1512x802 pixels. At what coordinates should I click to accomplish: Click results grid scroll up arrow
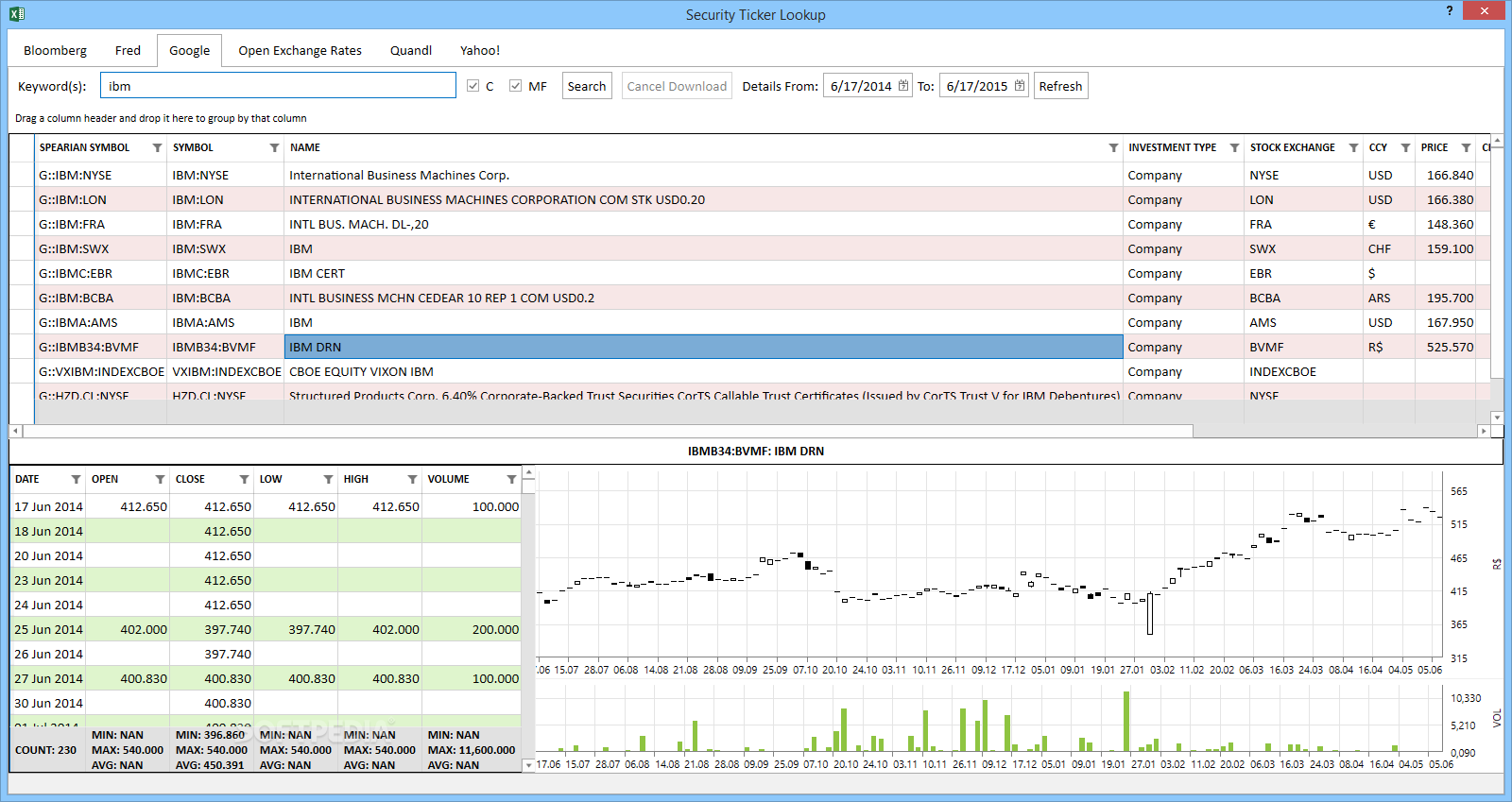tap(1497, 141)
